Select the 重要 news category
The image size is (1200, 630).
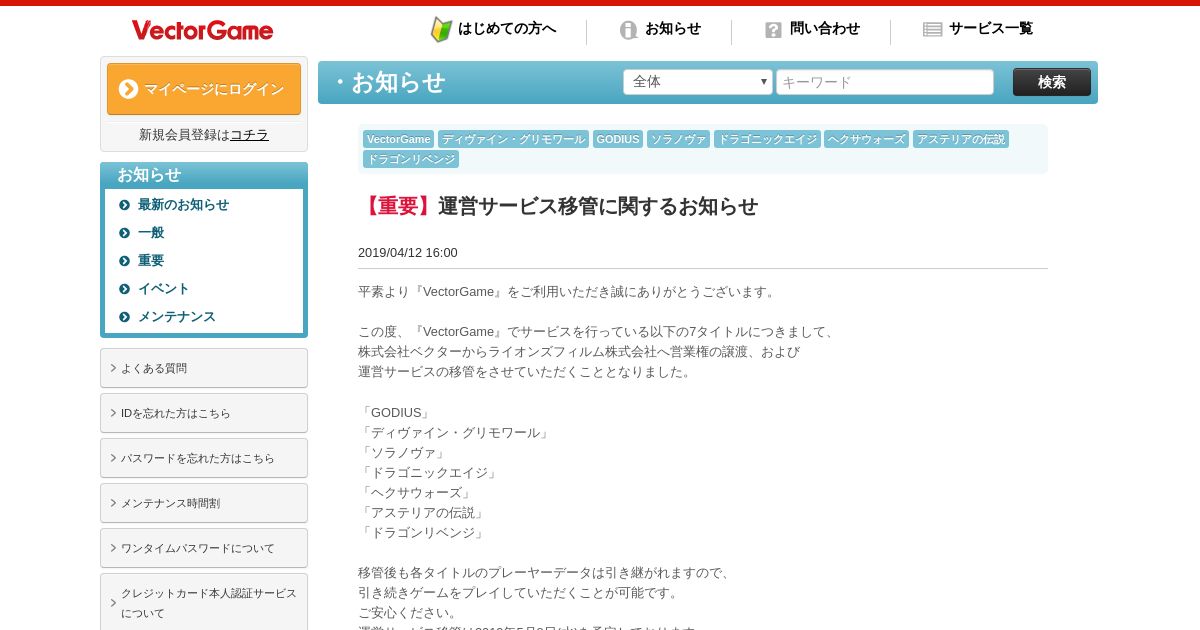point(151,261)
